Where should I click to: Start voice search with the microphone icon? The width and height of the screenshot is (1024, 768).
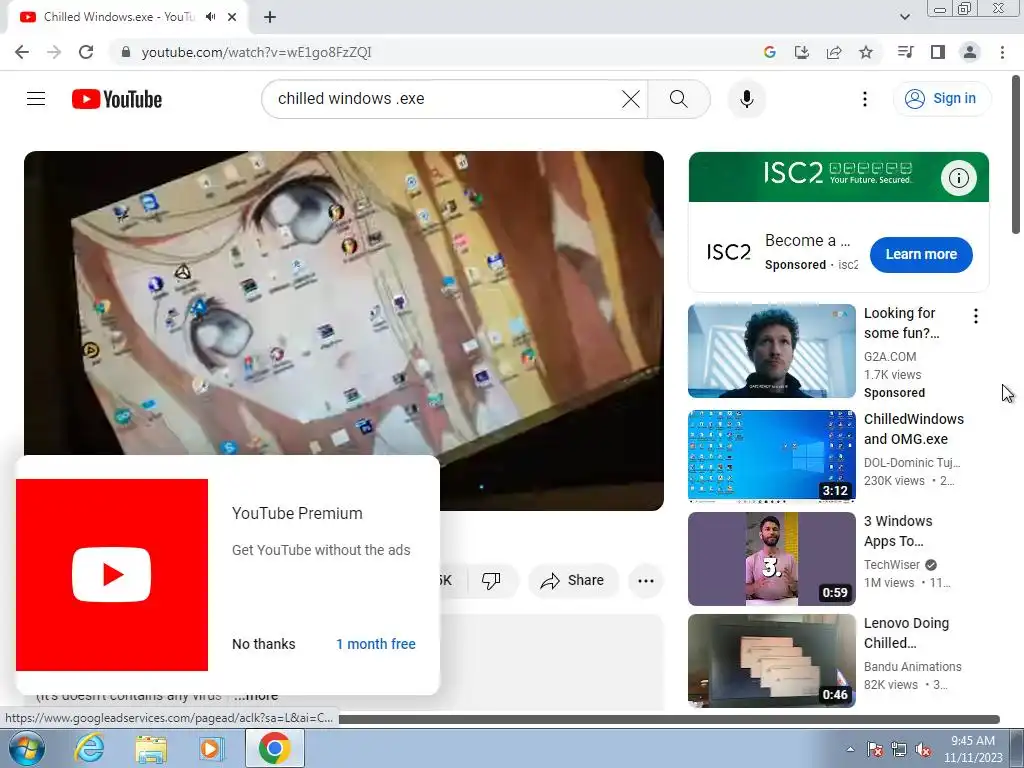point(746,99)
